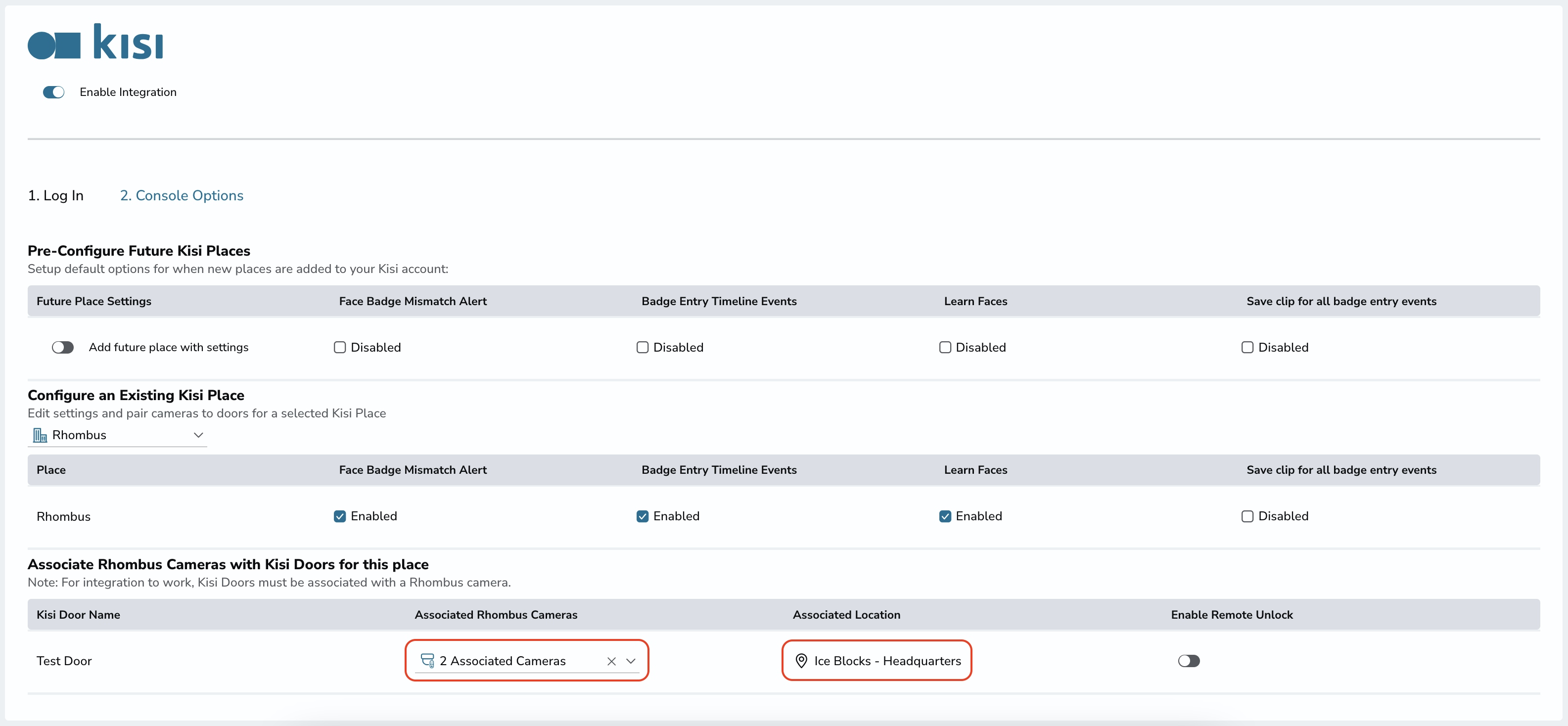
Task: Uncheck Learn Faces for Rhombus place
Action: coord(945,516)
